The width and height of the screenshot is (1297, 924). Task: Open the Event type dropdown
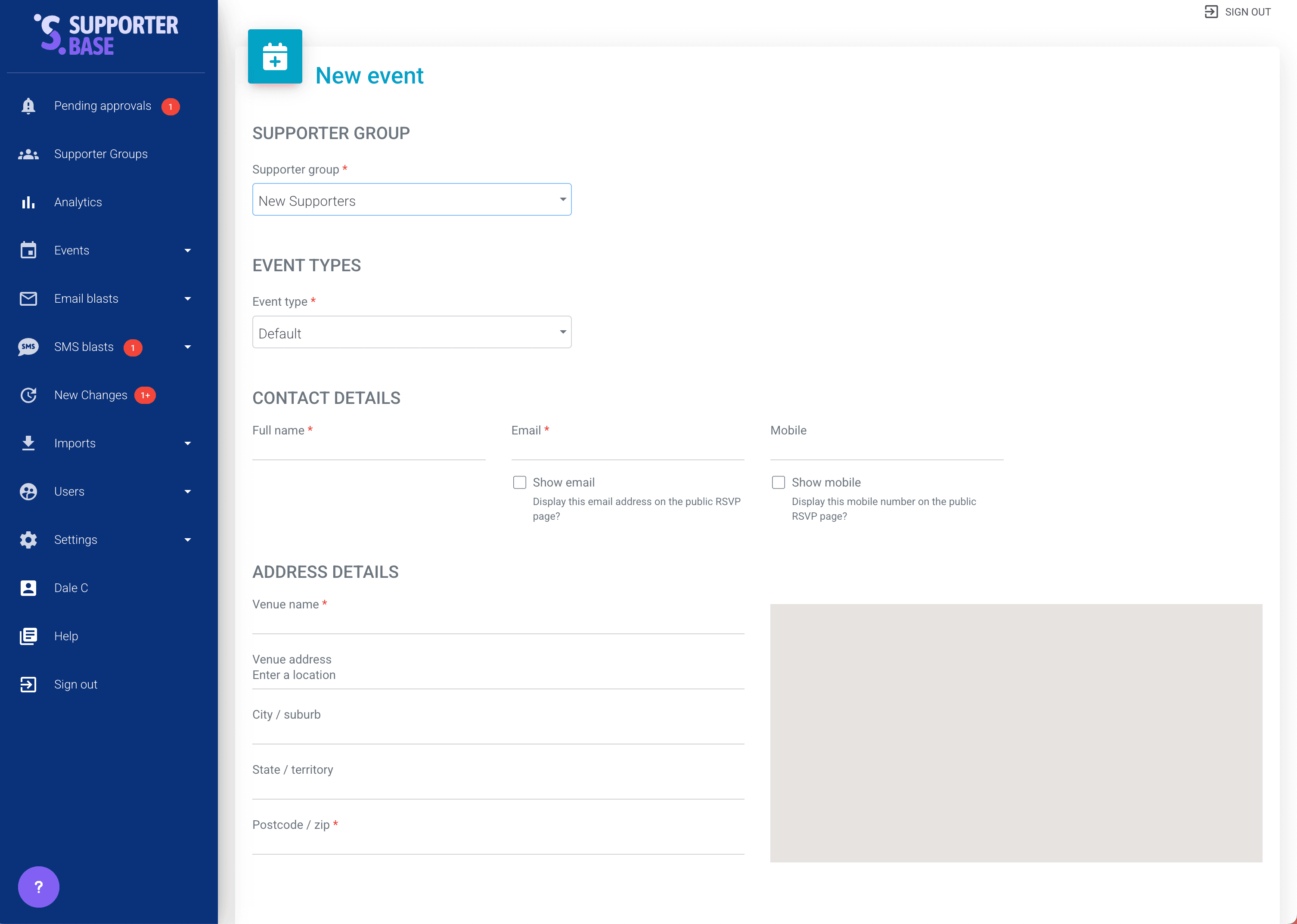(x=411, y=332)
